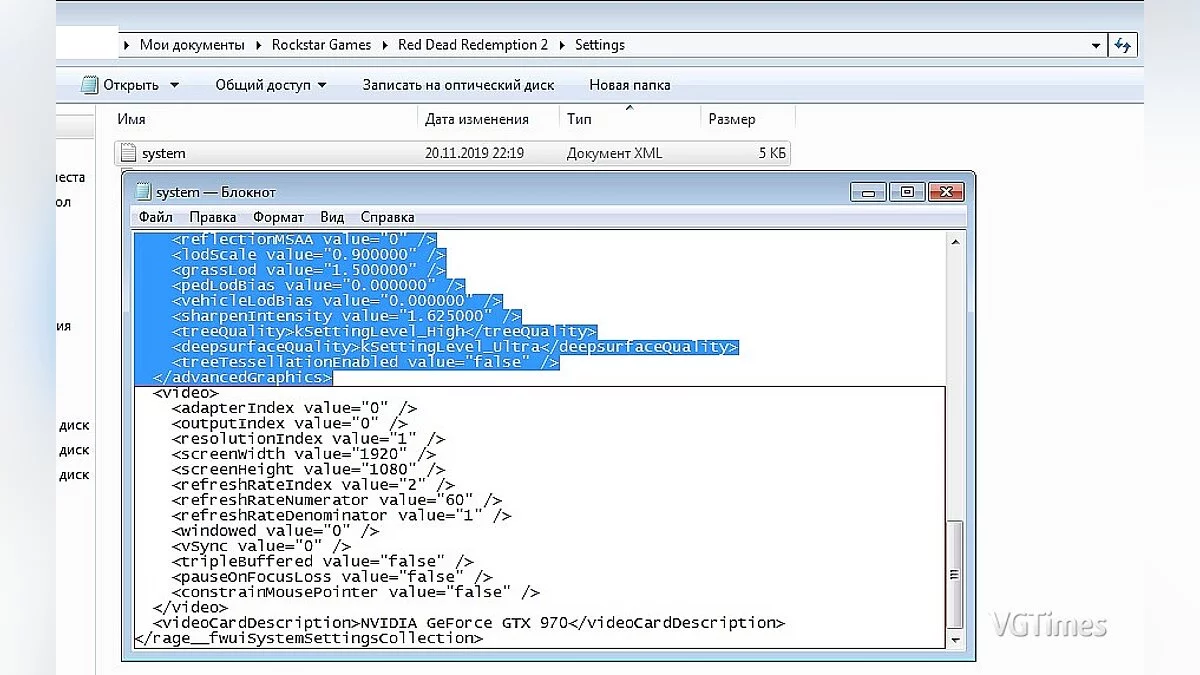The width and height of the screenshot is (1200, 675).
Task: Open the Формат menu
Action: (278, 217)
